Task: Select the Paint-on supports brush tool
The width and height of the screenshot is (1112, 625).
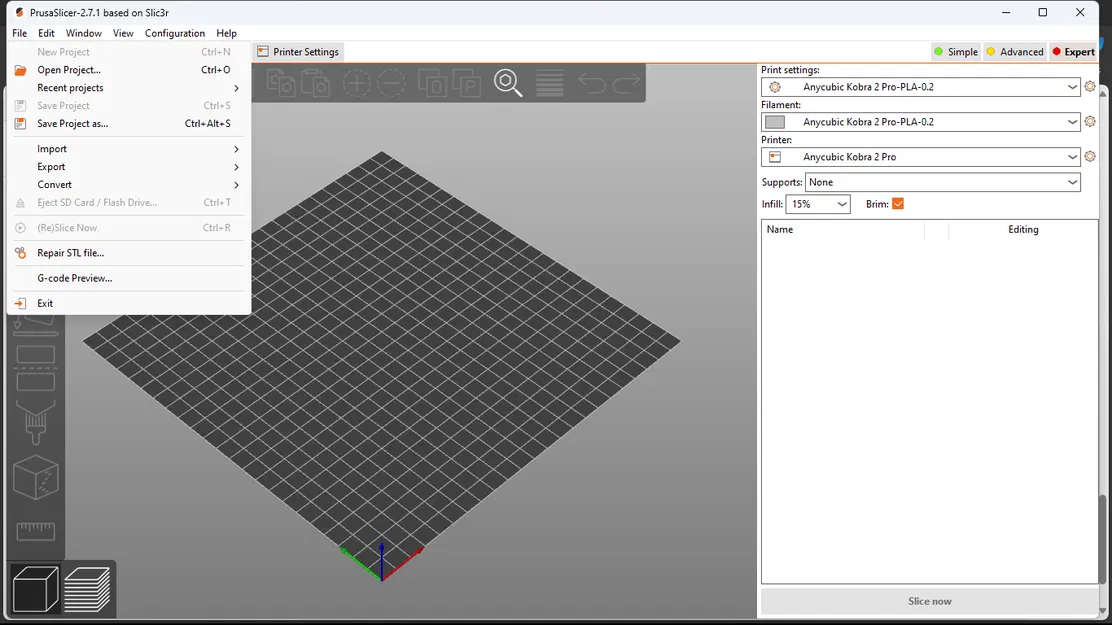Action: tap(35, 423)
